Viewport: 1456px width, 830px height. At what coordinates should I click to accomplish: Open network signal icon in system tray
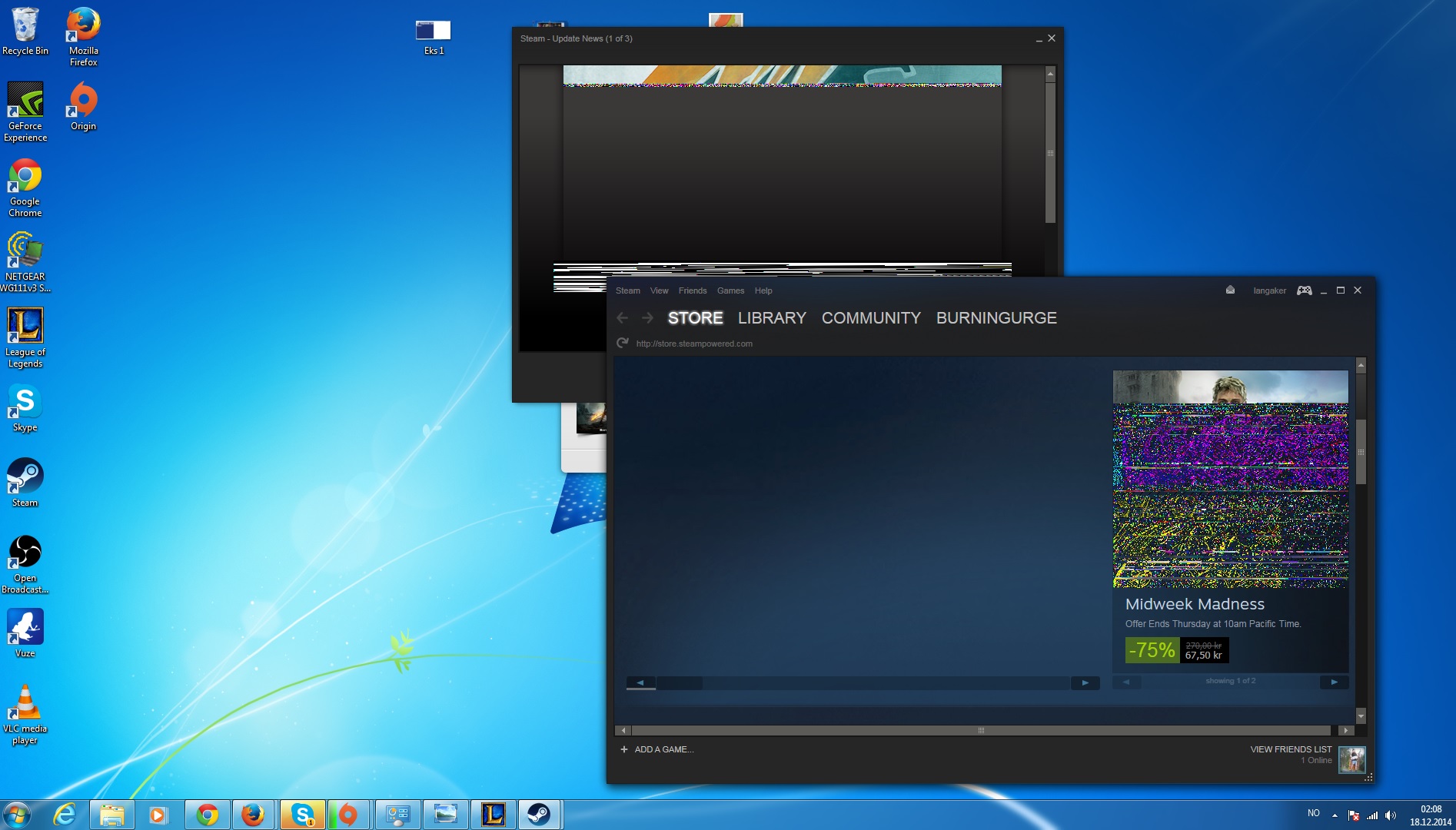point(1372,815)
